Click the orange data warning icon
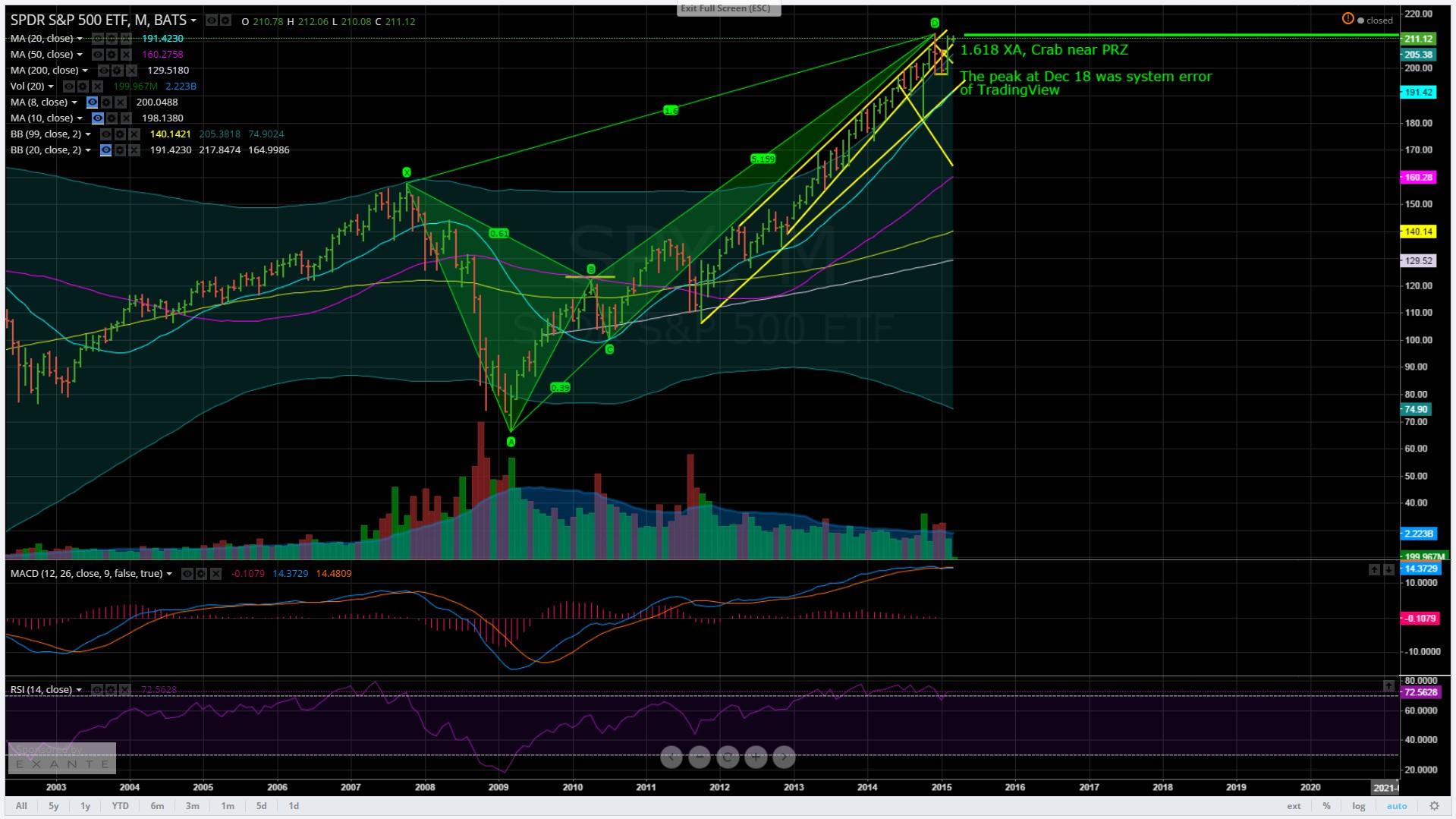This screenshot has width=1456, height=819. click(1348, 19)
